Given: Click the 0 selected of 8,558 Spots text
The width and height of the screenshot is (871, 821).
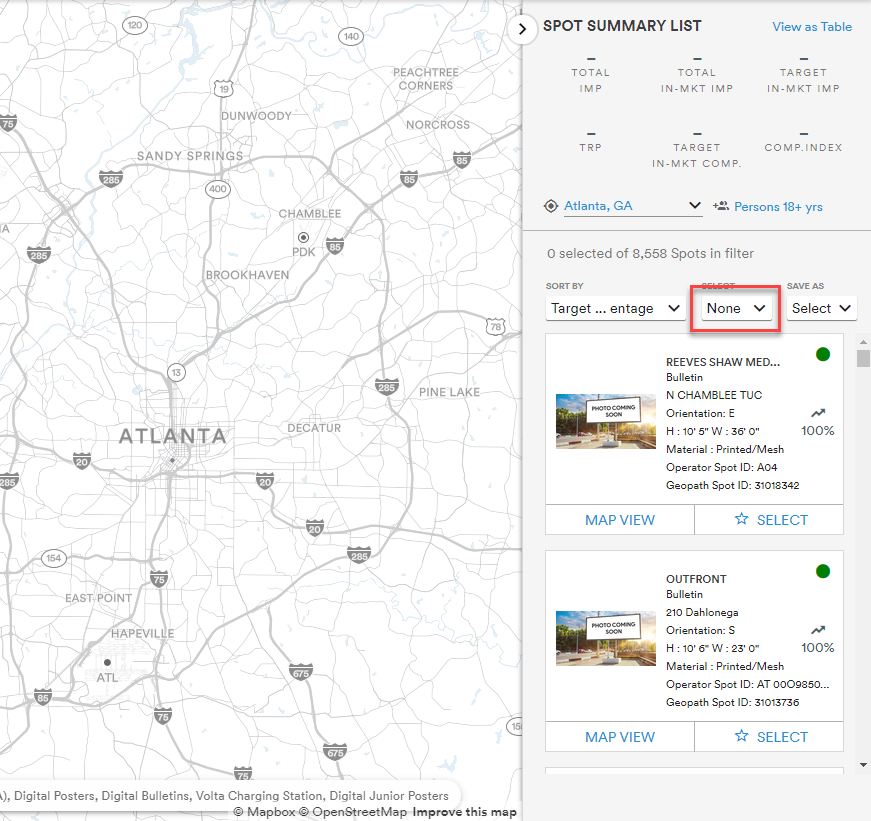Looking at the screenshot, I should [650, 253].
